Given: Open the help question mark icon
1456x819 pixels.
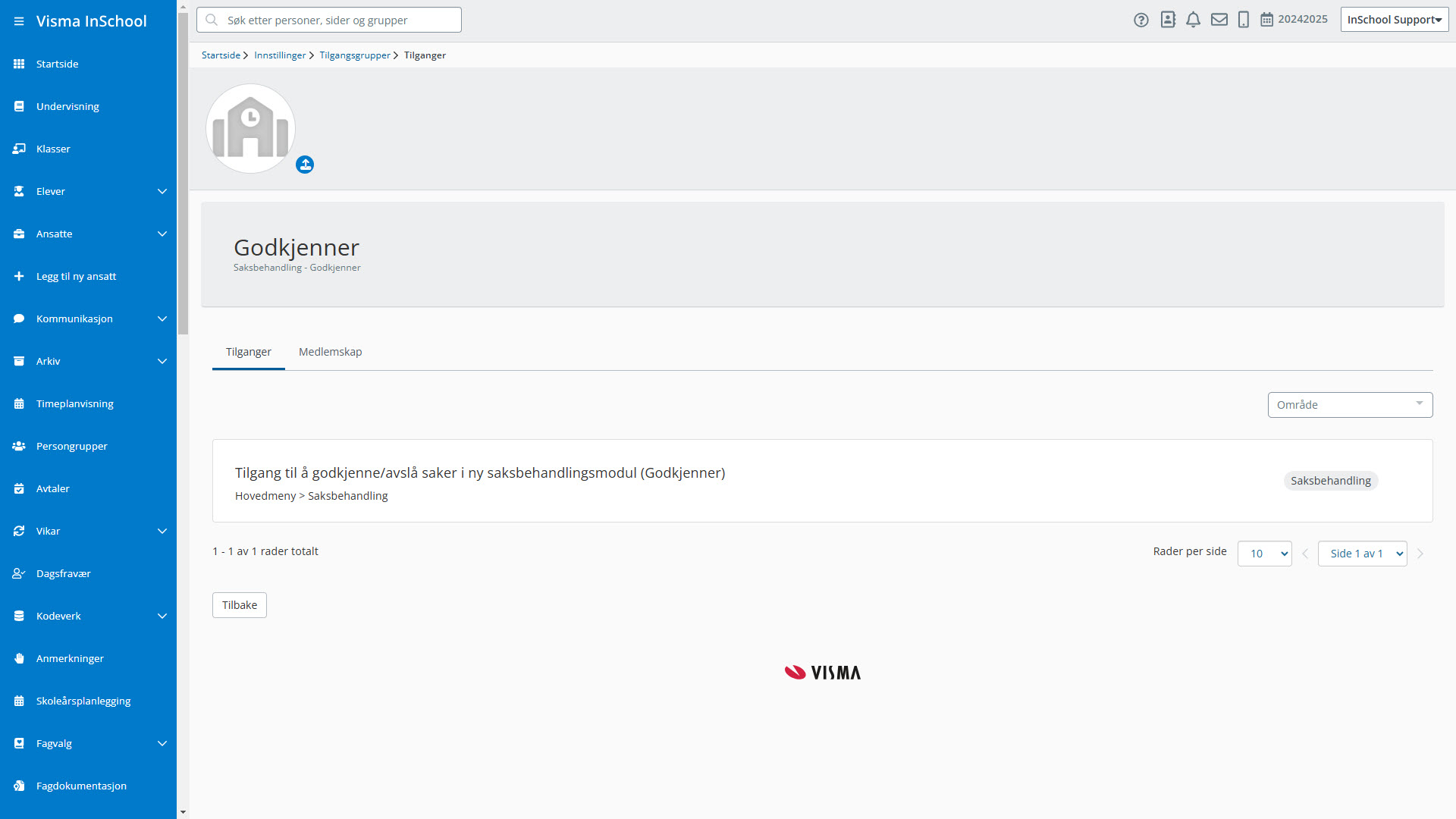Looking at the screenshot, I should pos(1141,20).
